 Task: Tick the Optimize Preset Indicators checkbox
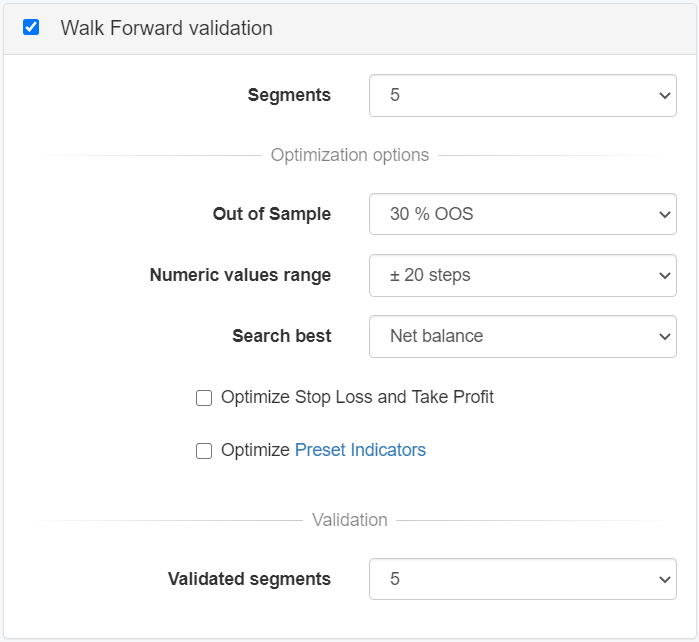point(204,451)
